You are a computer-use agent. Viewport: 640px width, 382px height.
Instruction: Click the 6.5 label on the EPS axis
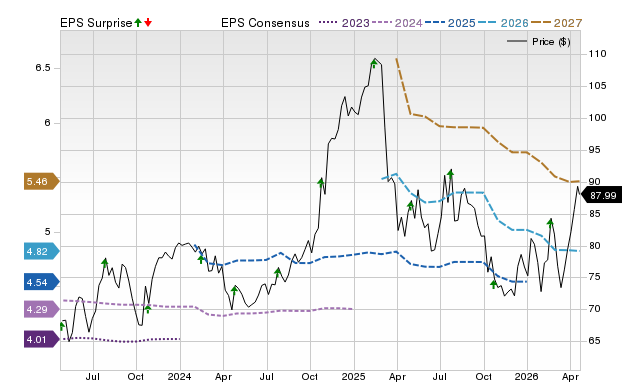[43, 68]
